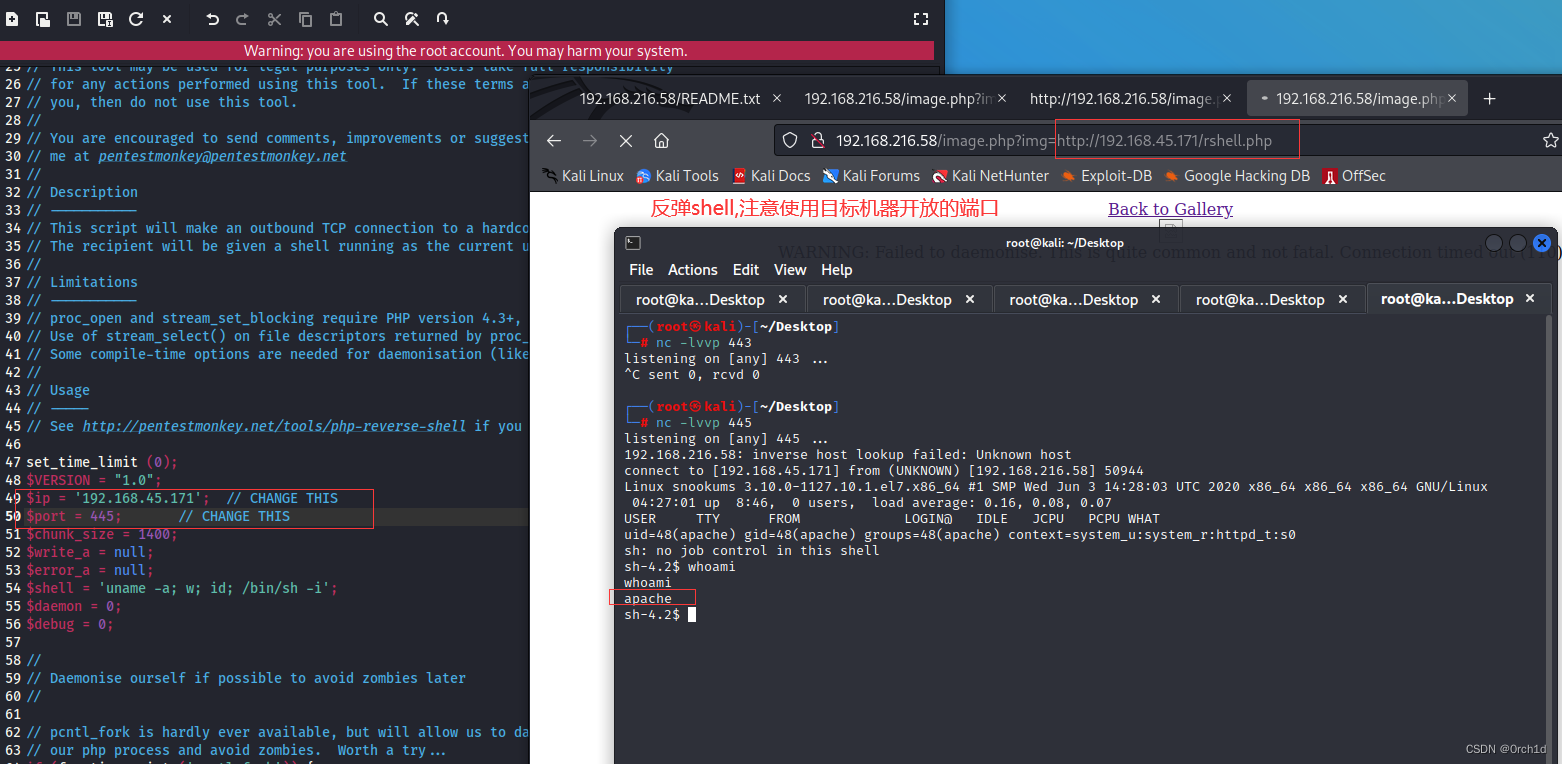Click the $chunk_size = 1400 line
1562x764 pixels.
point(102,534)
